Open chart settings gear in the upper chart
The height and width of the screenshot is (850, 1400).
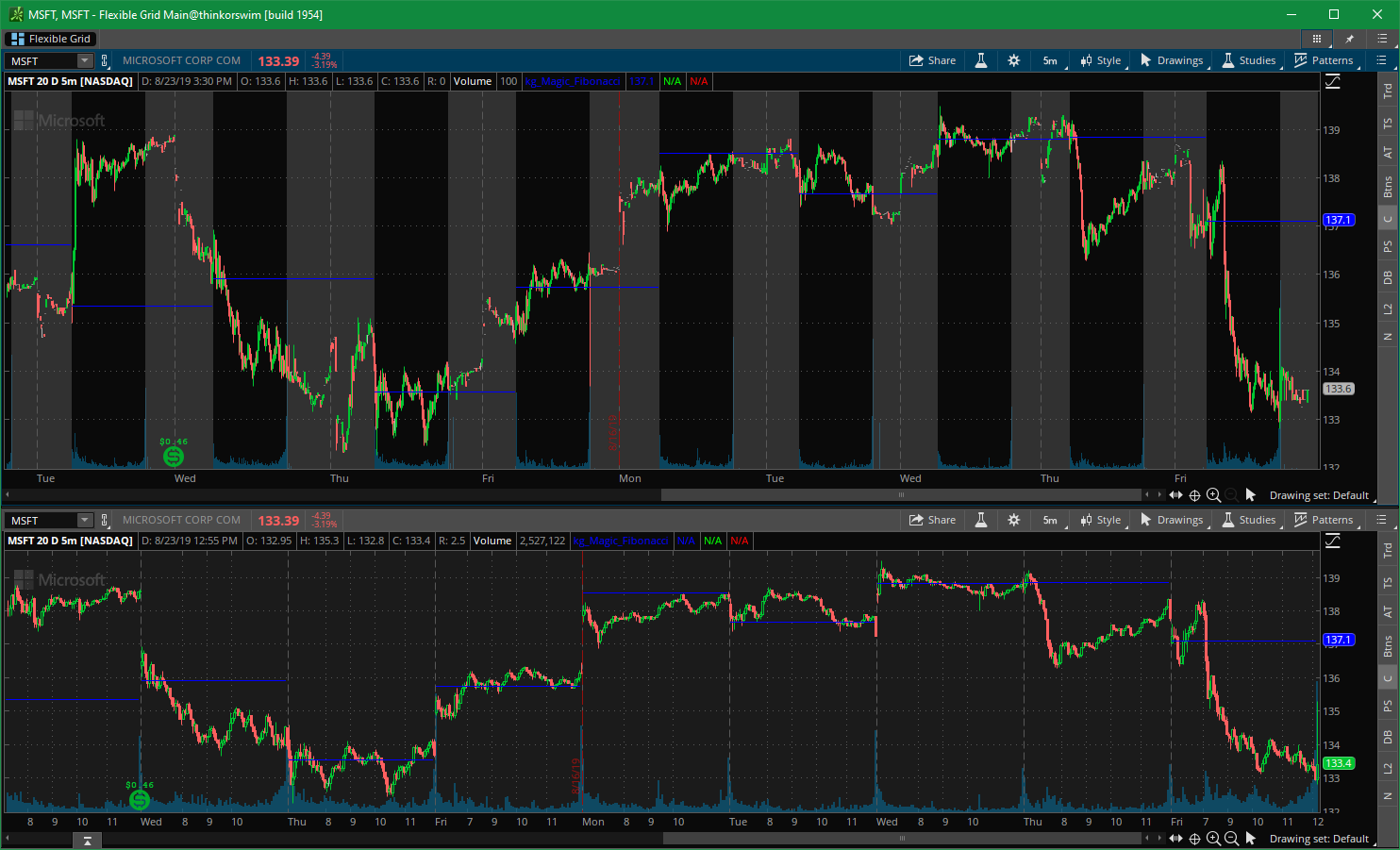click(1014, 60)
